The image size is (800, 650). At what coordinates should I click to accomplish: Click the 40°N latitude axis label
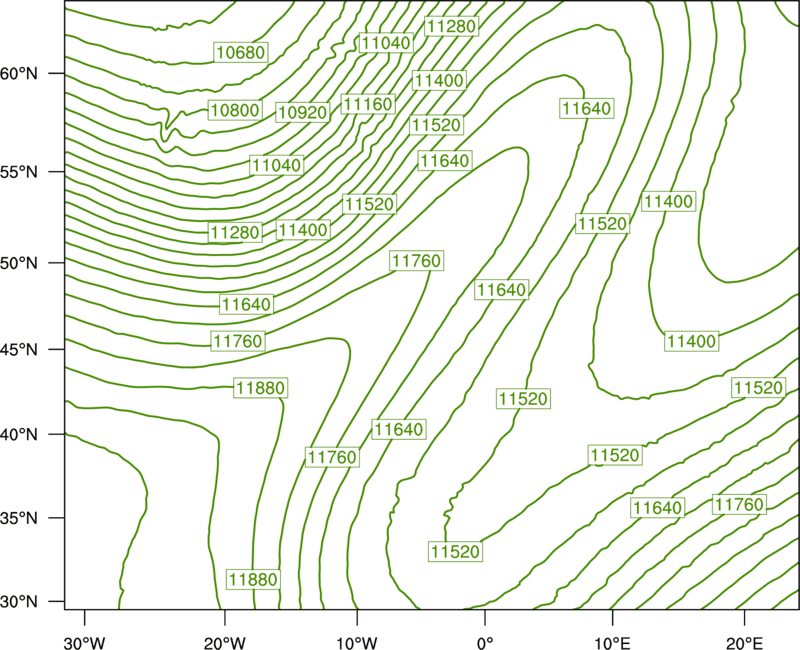[x=19, y=435]
